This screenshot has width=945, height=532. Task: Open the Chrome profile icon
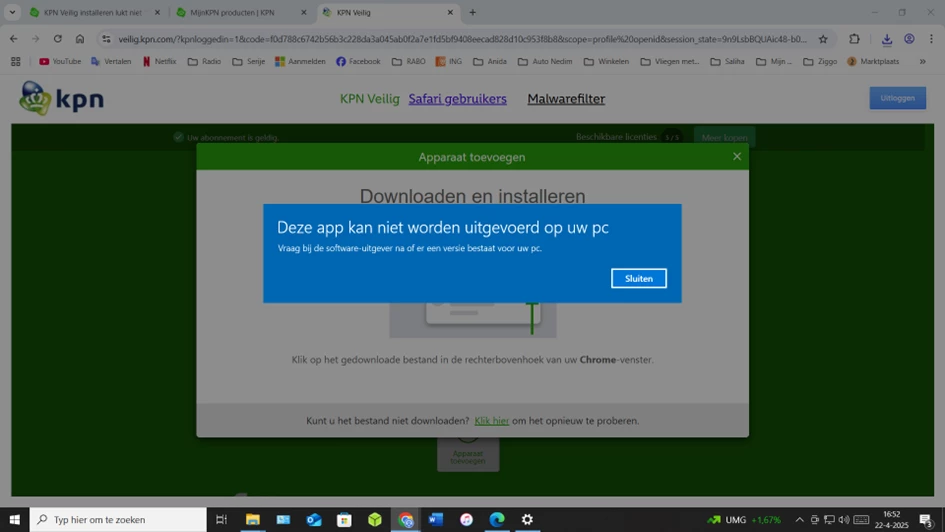click(x=909, y=39)
